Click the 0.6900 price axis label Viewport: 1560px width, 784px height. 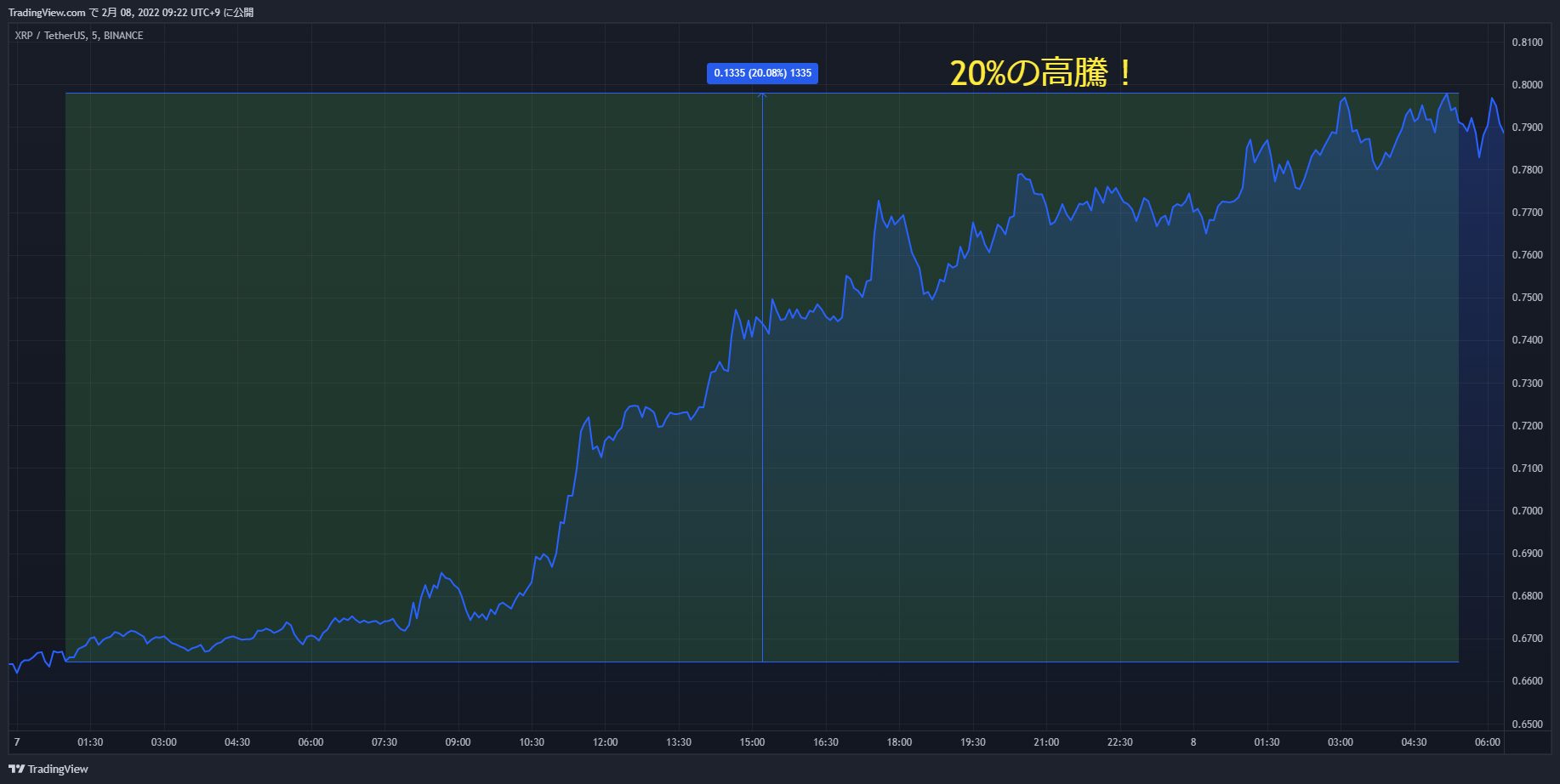(1527, 554)
